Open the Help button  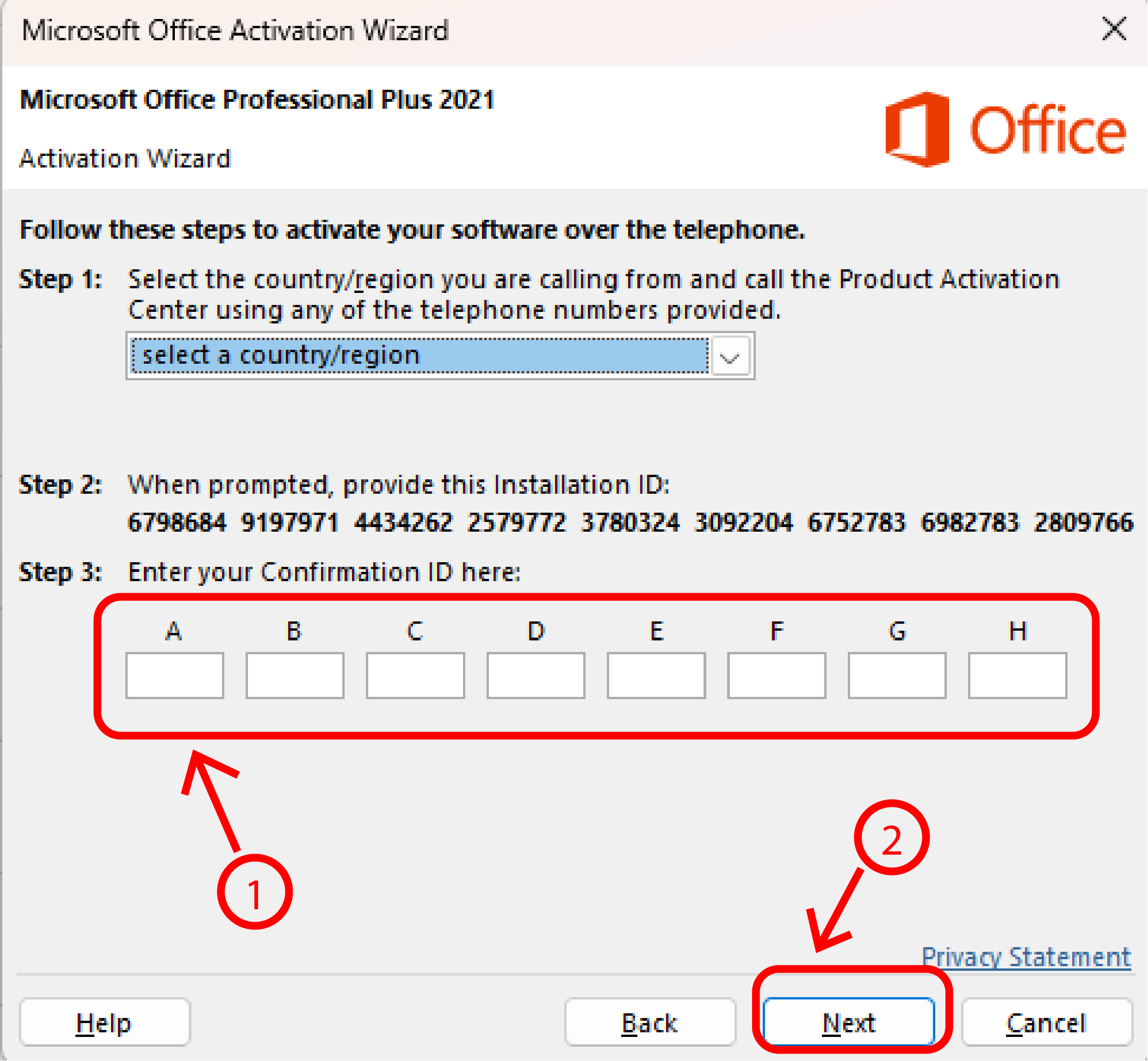click(105, 1023)
